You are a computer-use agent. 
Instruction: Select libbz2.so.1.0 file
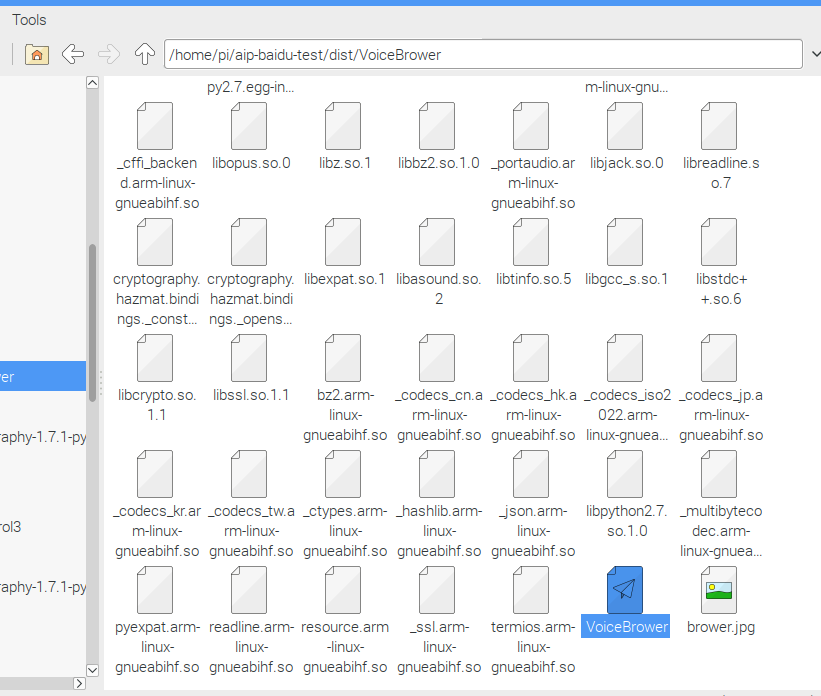[438, 137]
